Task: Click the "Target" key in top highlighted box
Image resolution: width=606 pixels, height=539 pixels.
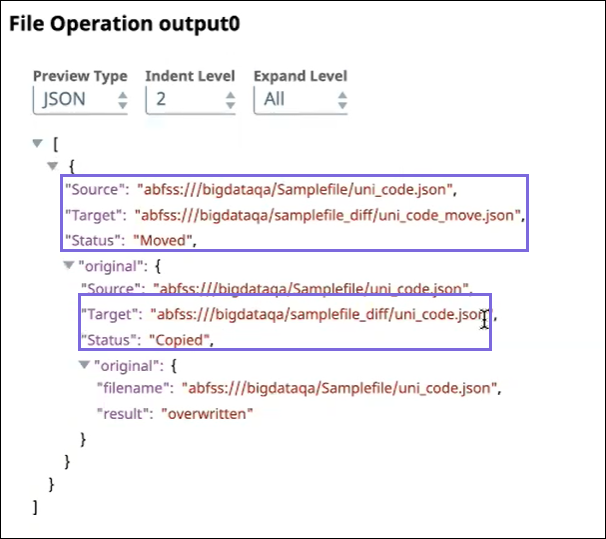Action: (93, 214)
